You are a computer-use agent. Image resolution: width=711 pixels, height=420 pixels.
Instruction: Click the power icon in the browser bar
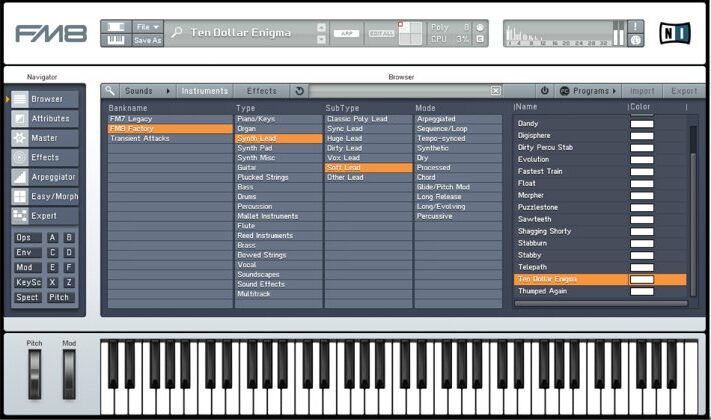tap(545, 91)
